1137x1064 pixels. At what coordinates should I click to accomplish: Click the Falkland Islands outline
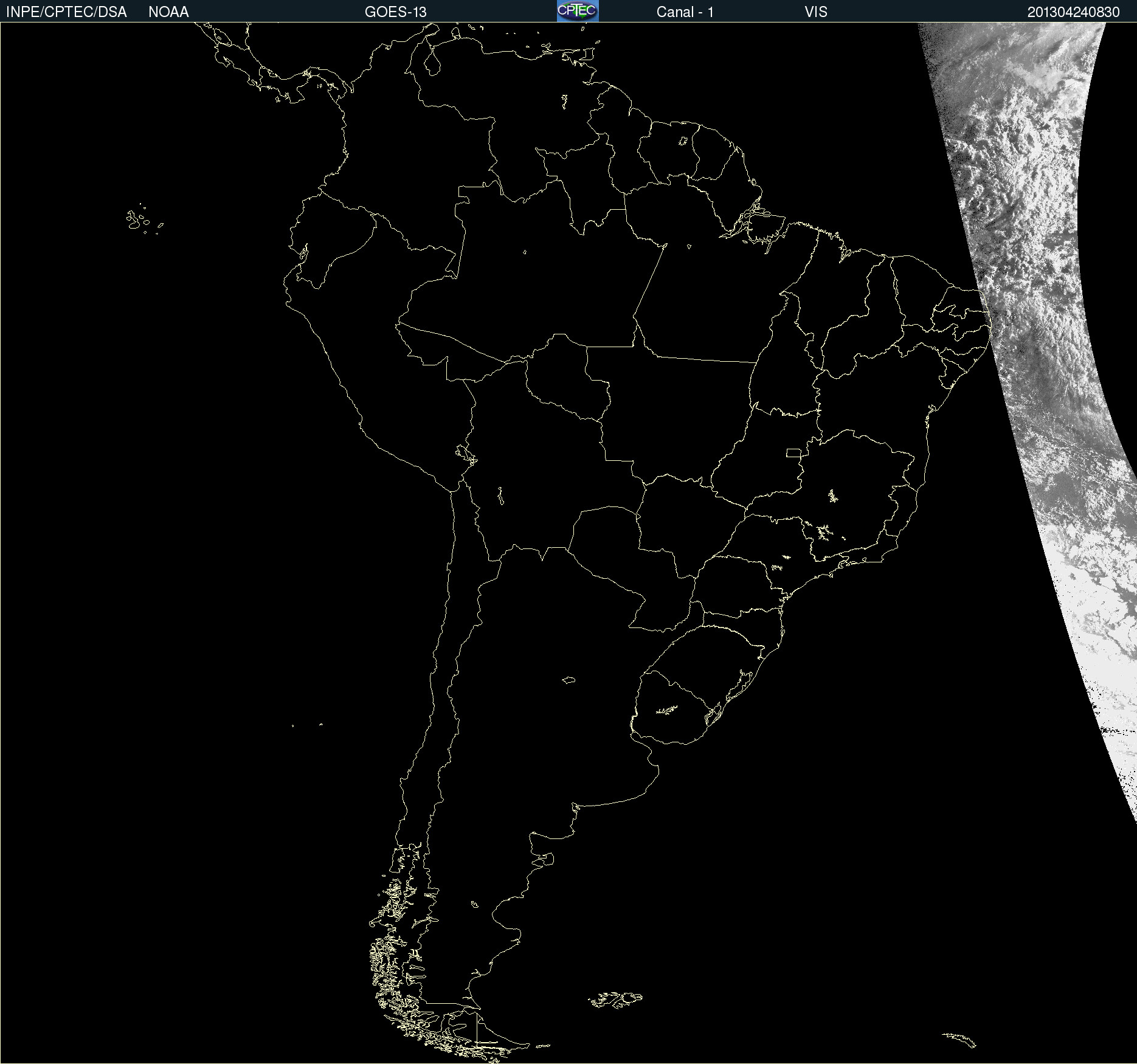[615, 1000]
